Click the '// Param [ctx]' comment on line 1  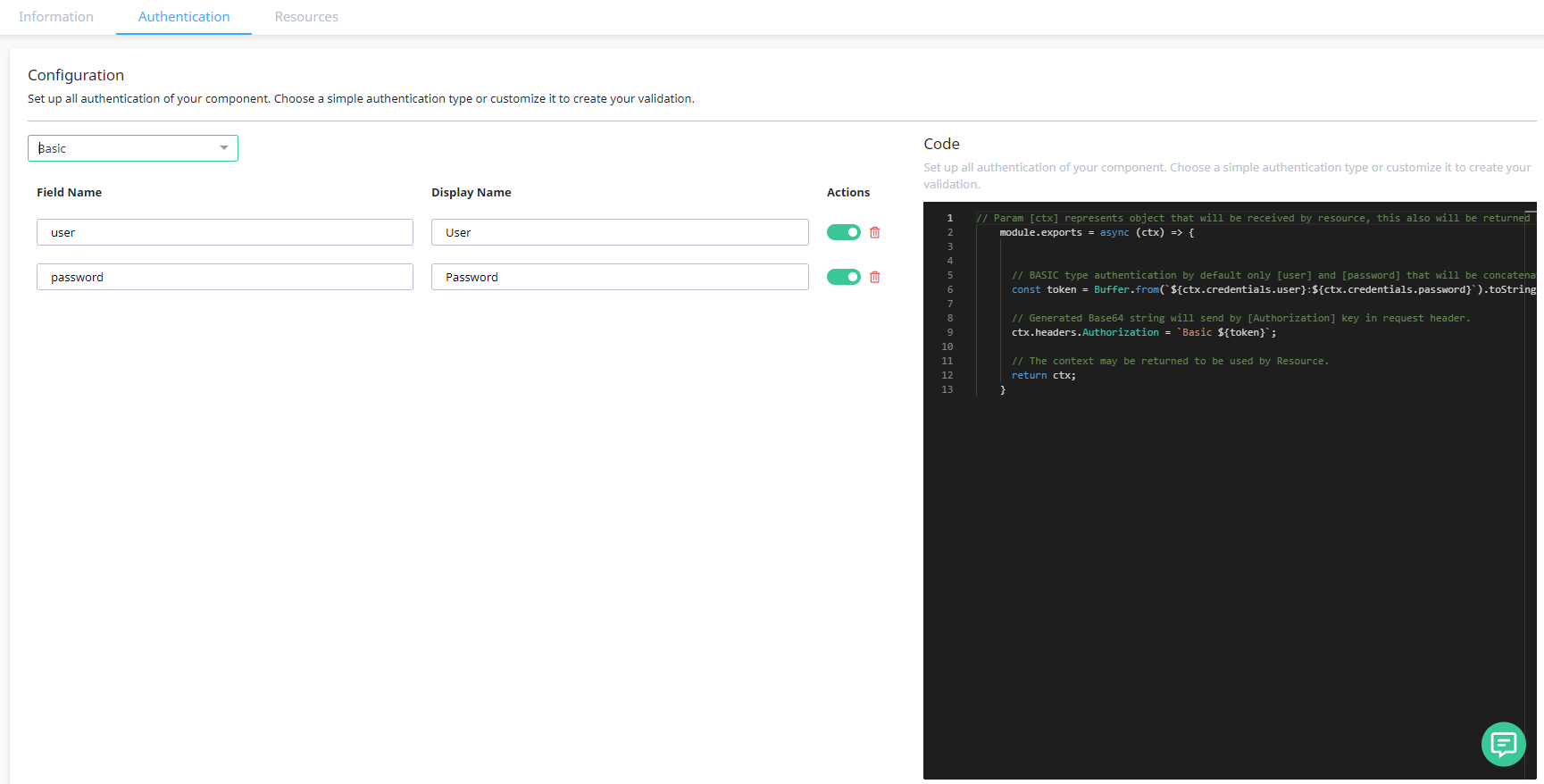pos(1253,218)
